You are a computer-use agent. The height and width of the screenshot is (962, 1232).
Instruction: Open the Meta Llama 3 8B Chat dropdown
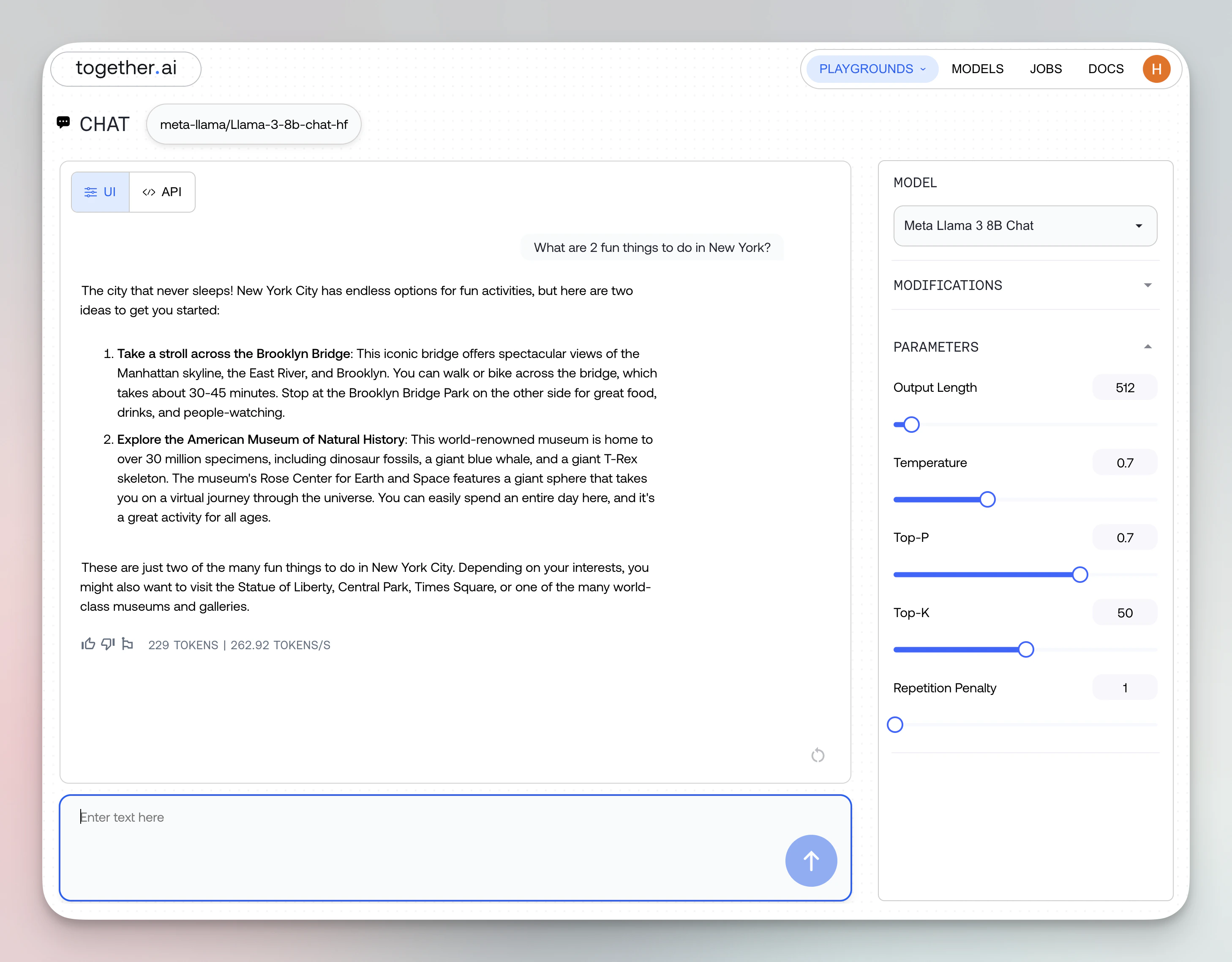click(1025, 226)
